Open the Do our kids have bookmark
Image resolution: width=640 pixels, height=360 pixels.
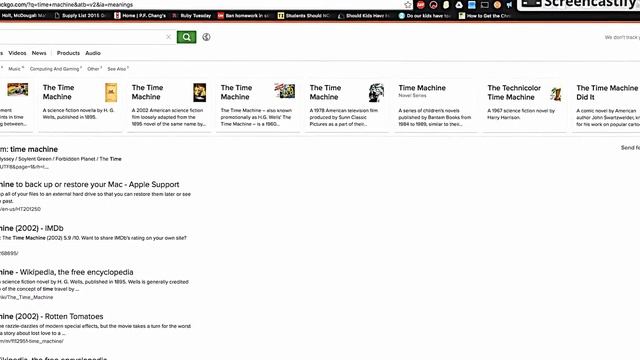(x=424, y=16)
